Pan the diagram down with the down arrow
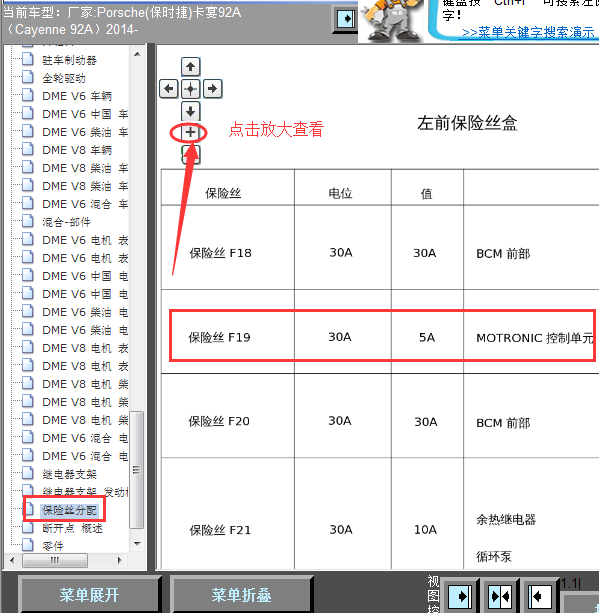 190,111
